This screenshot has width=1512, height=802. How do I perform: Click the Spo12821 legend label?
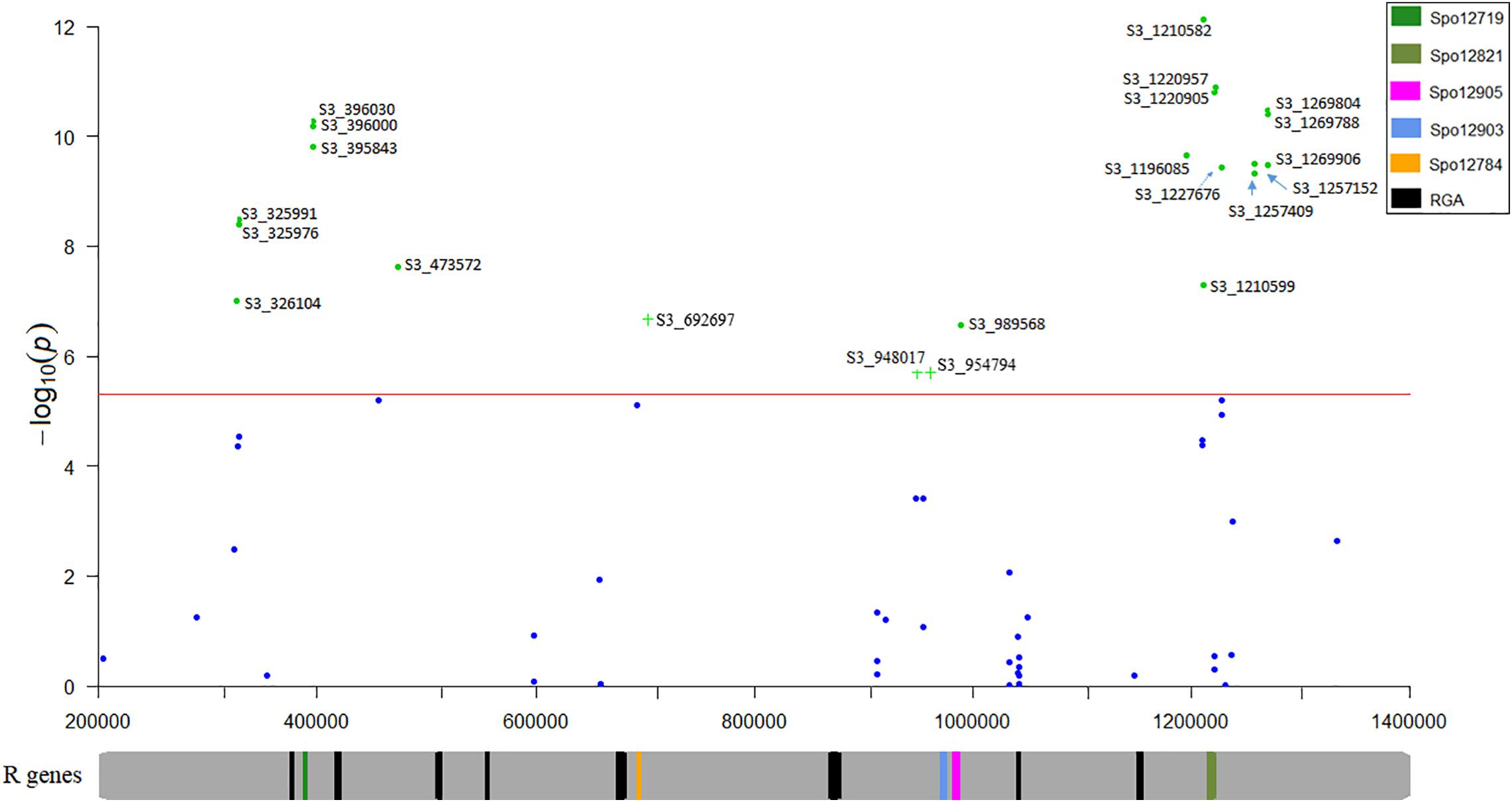click(x=1466, y=56)
